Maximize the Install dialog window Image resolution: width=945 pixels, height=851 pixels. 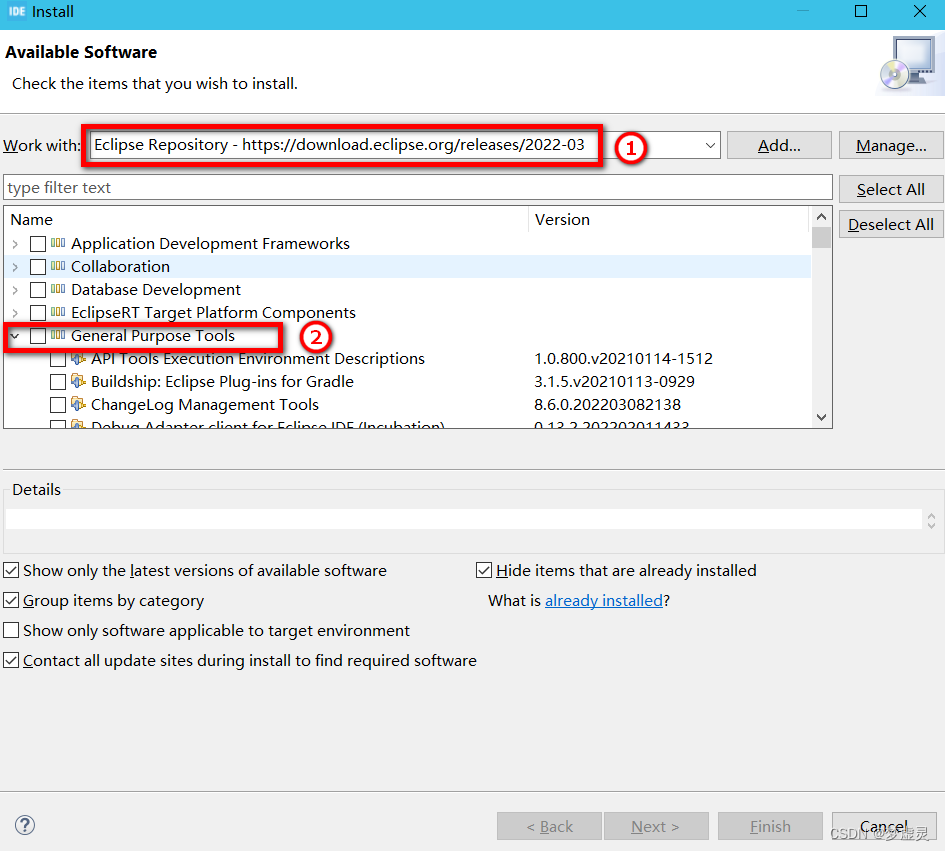pyautogui.click(x=861, y=11)
